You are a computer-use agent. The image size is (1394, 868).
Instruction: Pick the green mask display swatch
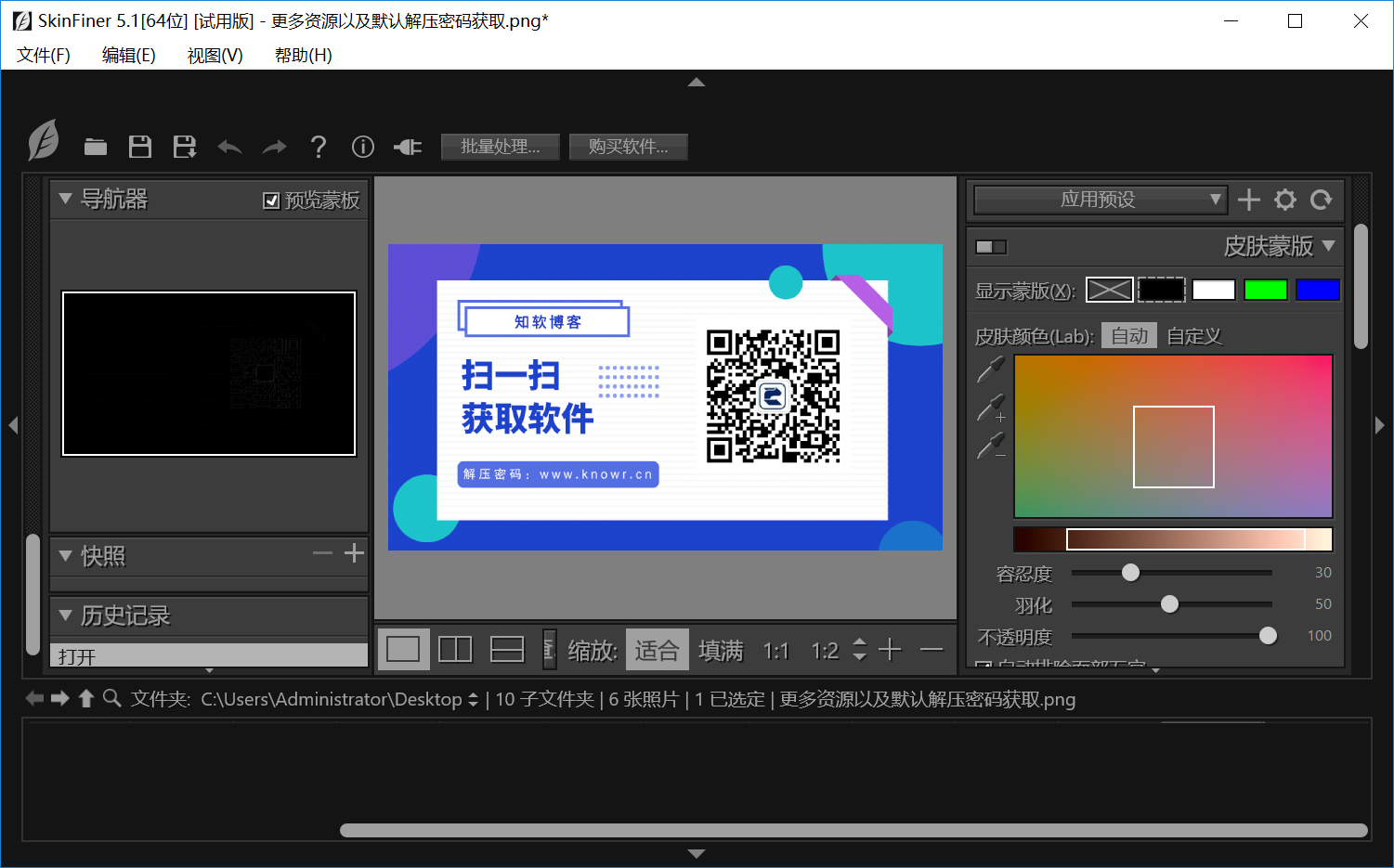coord(1266,290)
